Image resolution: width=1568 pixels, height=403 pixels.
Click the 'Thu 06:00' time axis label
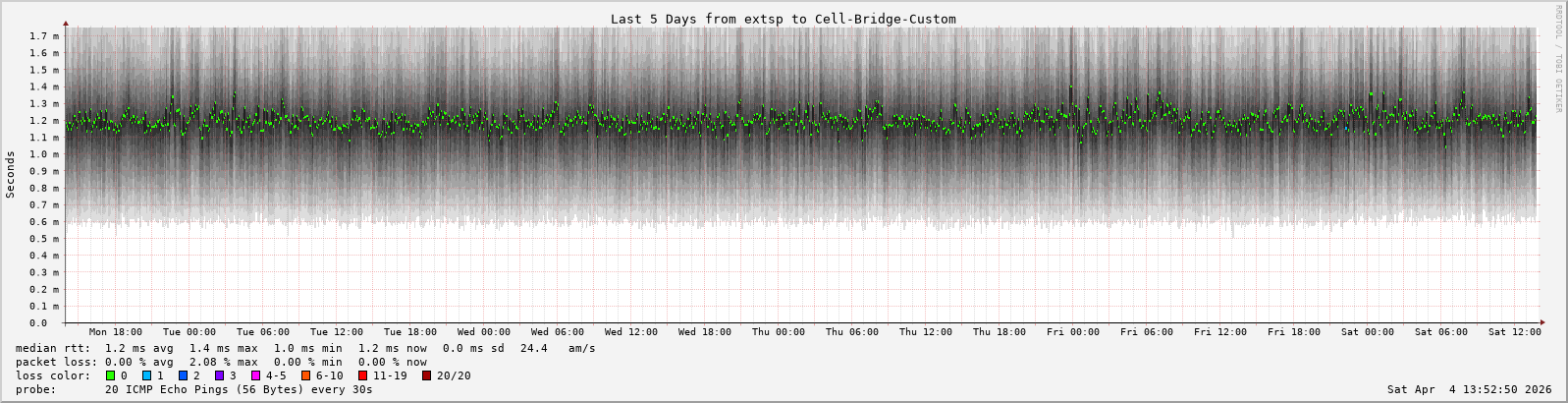coord(851,332)
